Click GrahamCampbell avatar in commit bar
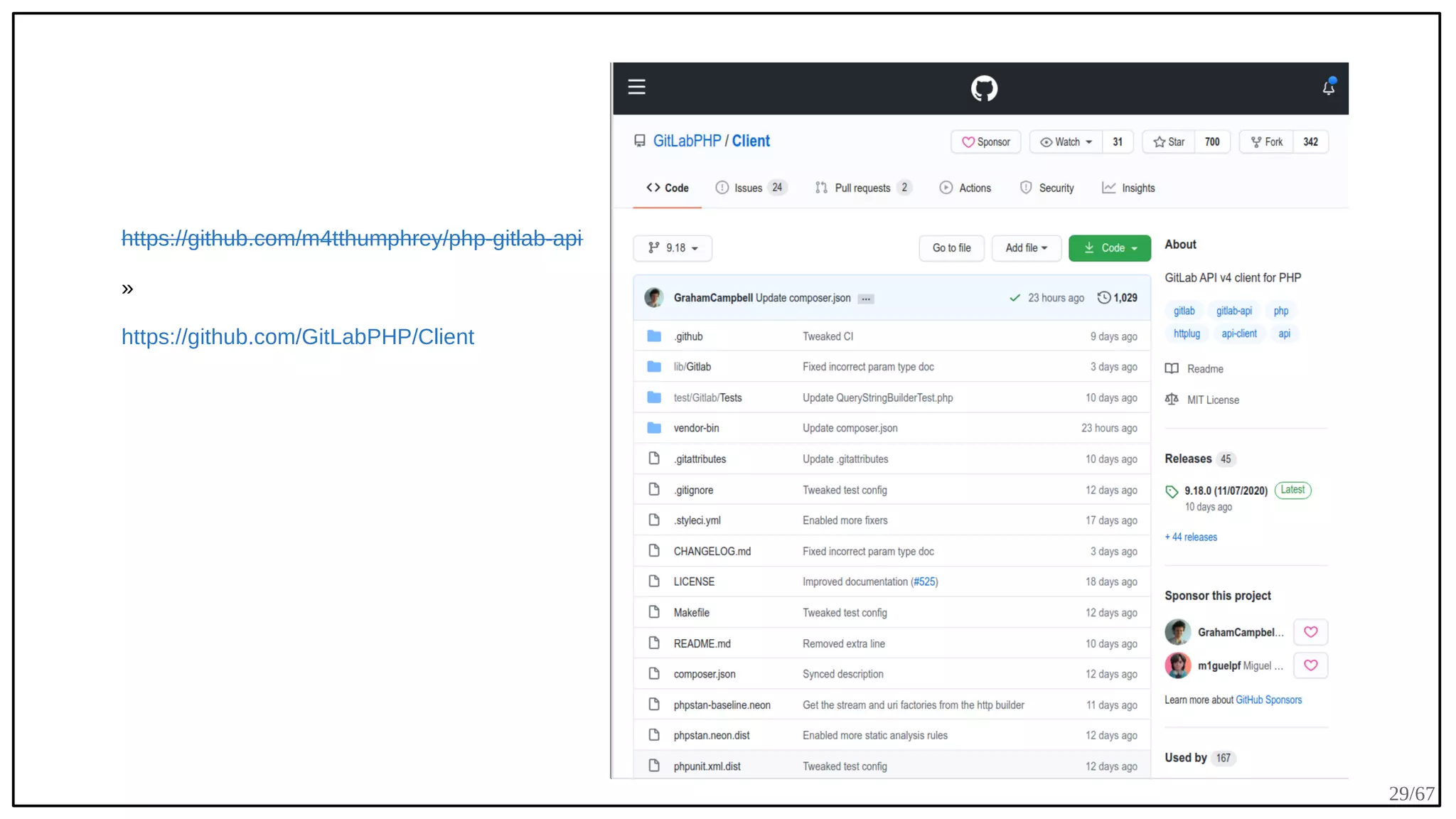The width and height of the screenshot is (1456, 819). (654, 297)
